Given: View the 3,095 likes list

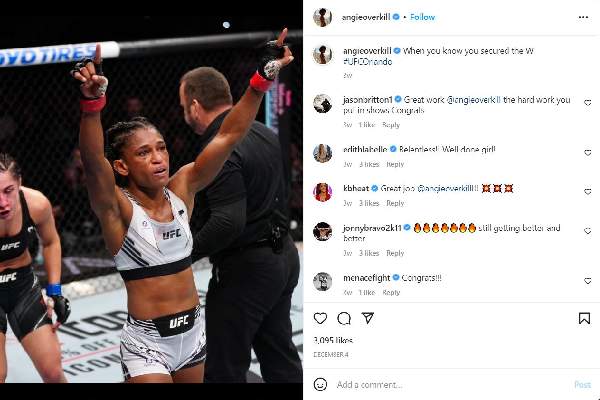Looking at the screenshot, I should 333,340.
